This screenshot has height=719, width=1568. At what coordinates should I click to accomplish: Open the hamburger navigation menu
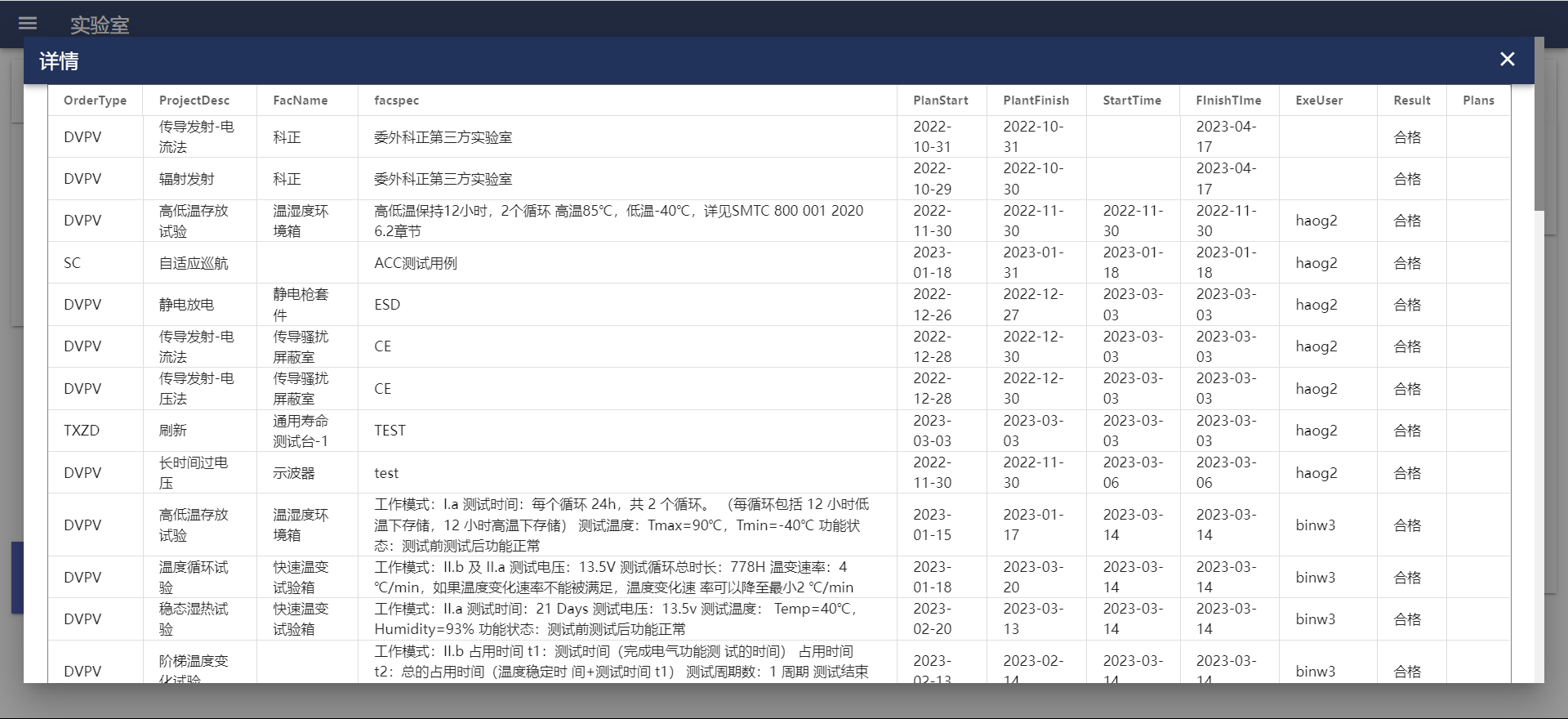28,24
